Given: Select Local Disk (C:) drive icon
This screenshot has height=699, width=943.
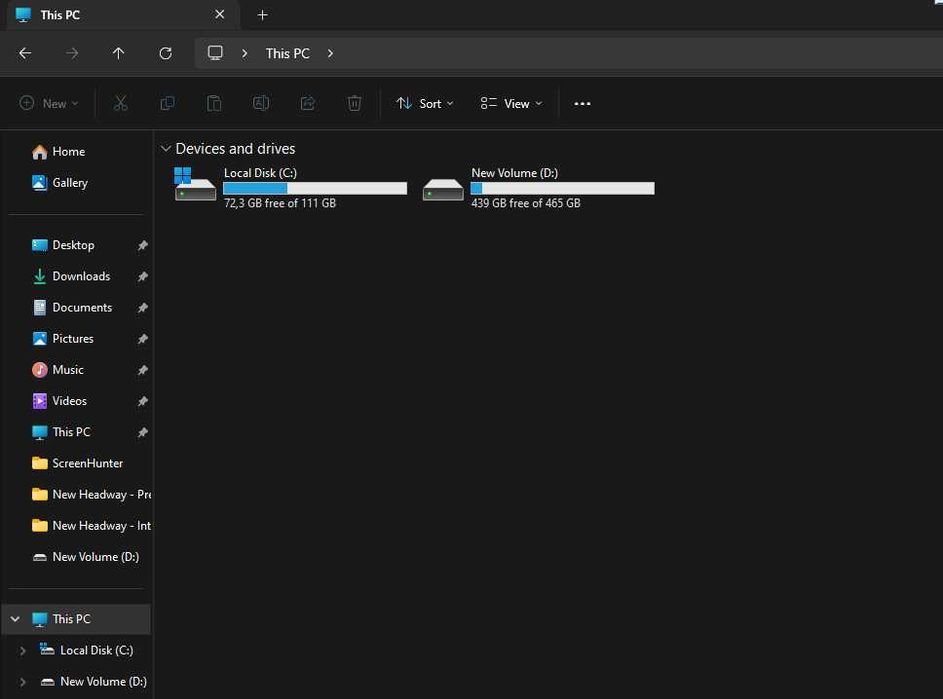Looking at the screenshot, I should coord(194,185).
